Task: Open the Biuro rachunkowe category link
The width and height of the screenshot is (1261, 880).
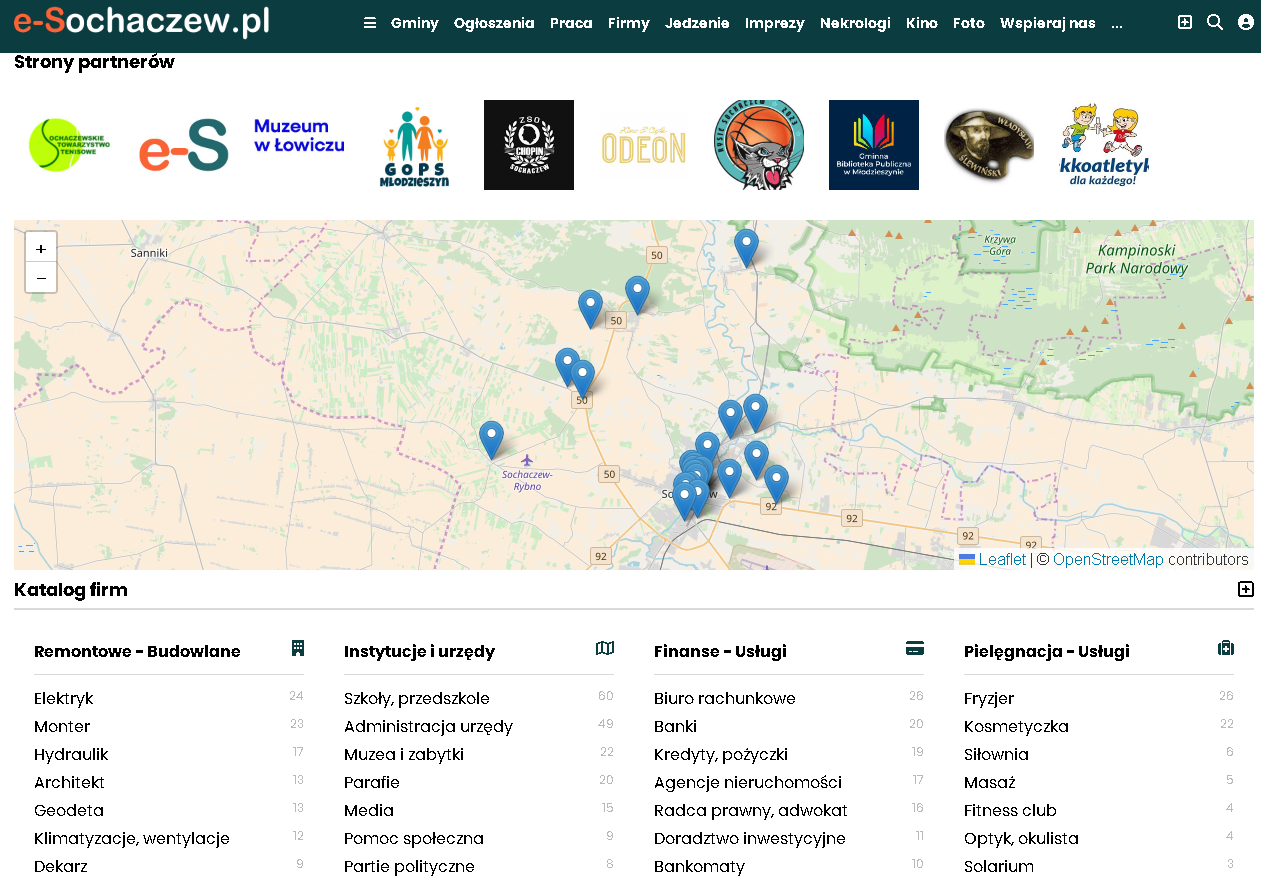Action: tap(725, 698)
